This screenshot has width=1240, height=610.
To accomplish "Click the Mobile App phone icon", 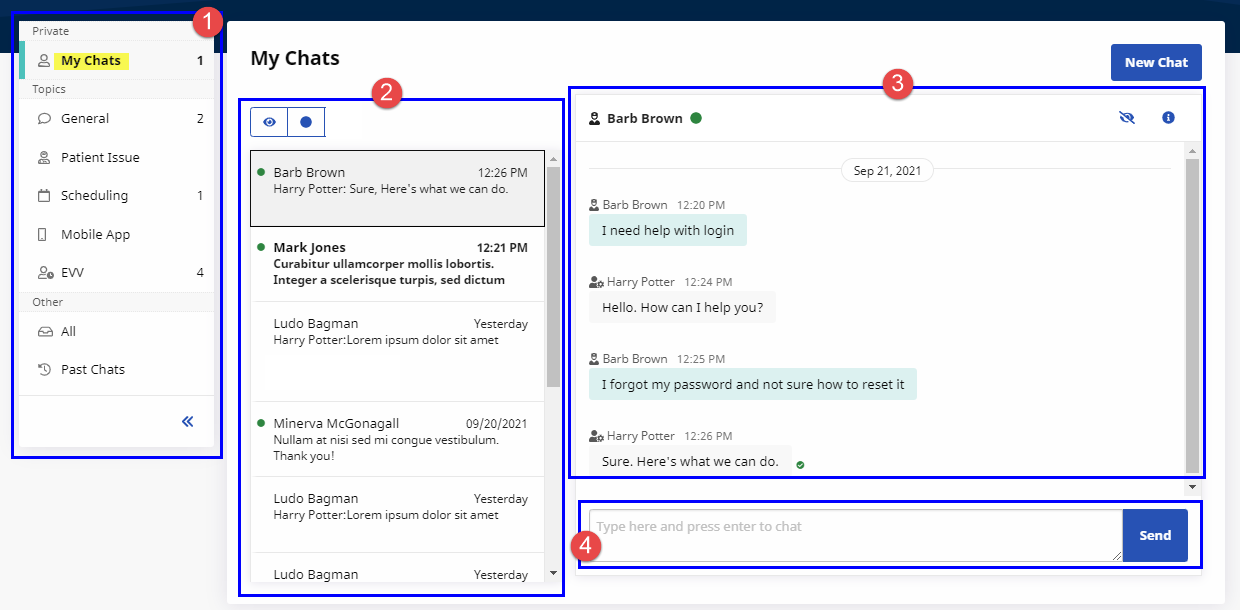I will 43,235.
